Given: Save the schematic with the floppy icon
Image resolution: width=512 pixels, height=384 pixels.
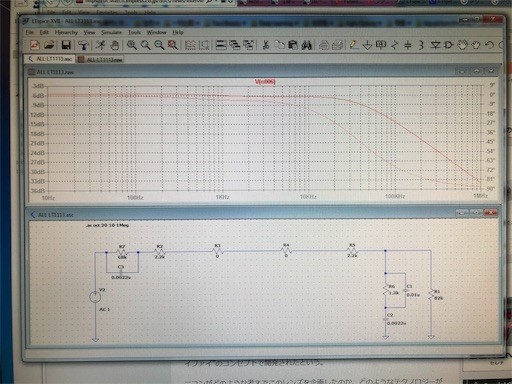Looking at the screenshot, I should coord(66,45).
